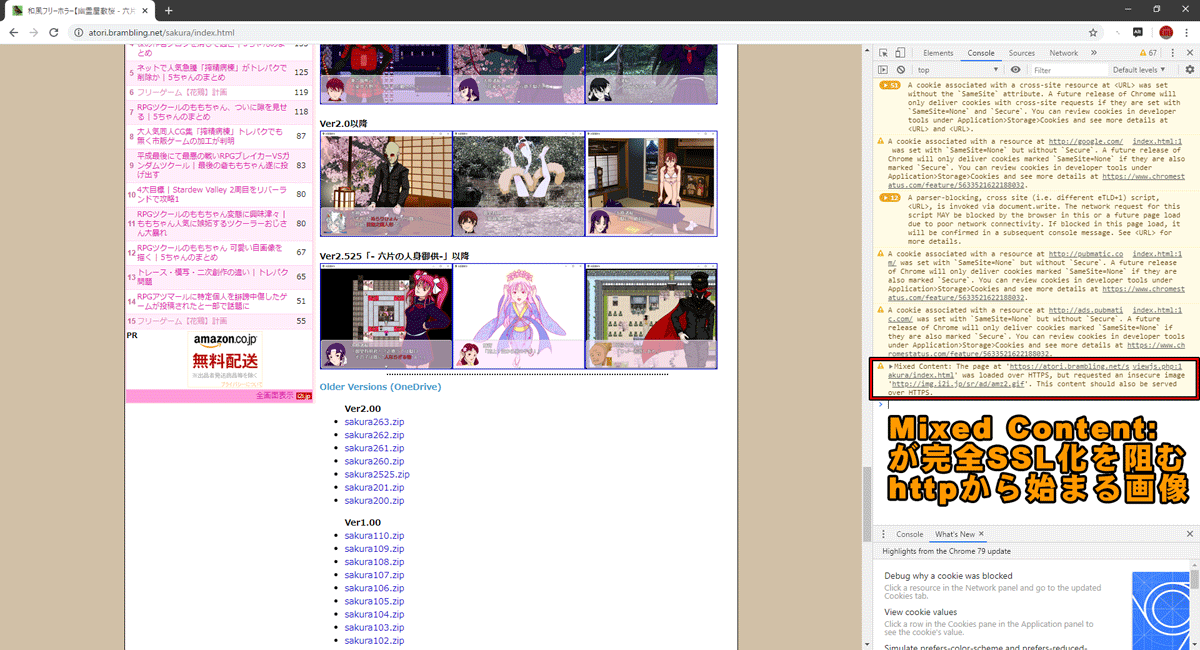Go back in browser history
The height and width of the screenshot is (650, 1200).
[14, 32]
